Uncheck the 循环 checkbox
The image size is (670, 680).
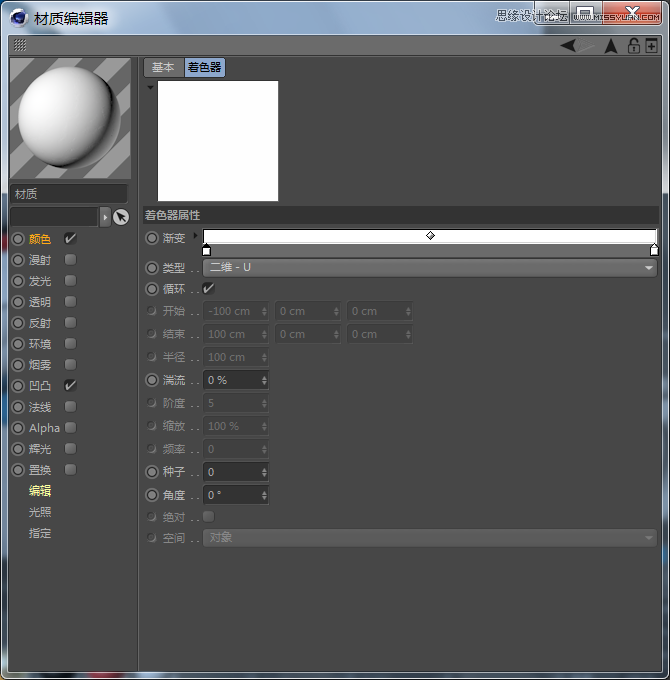(208, 289)
